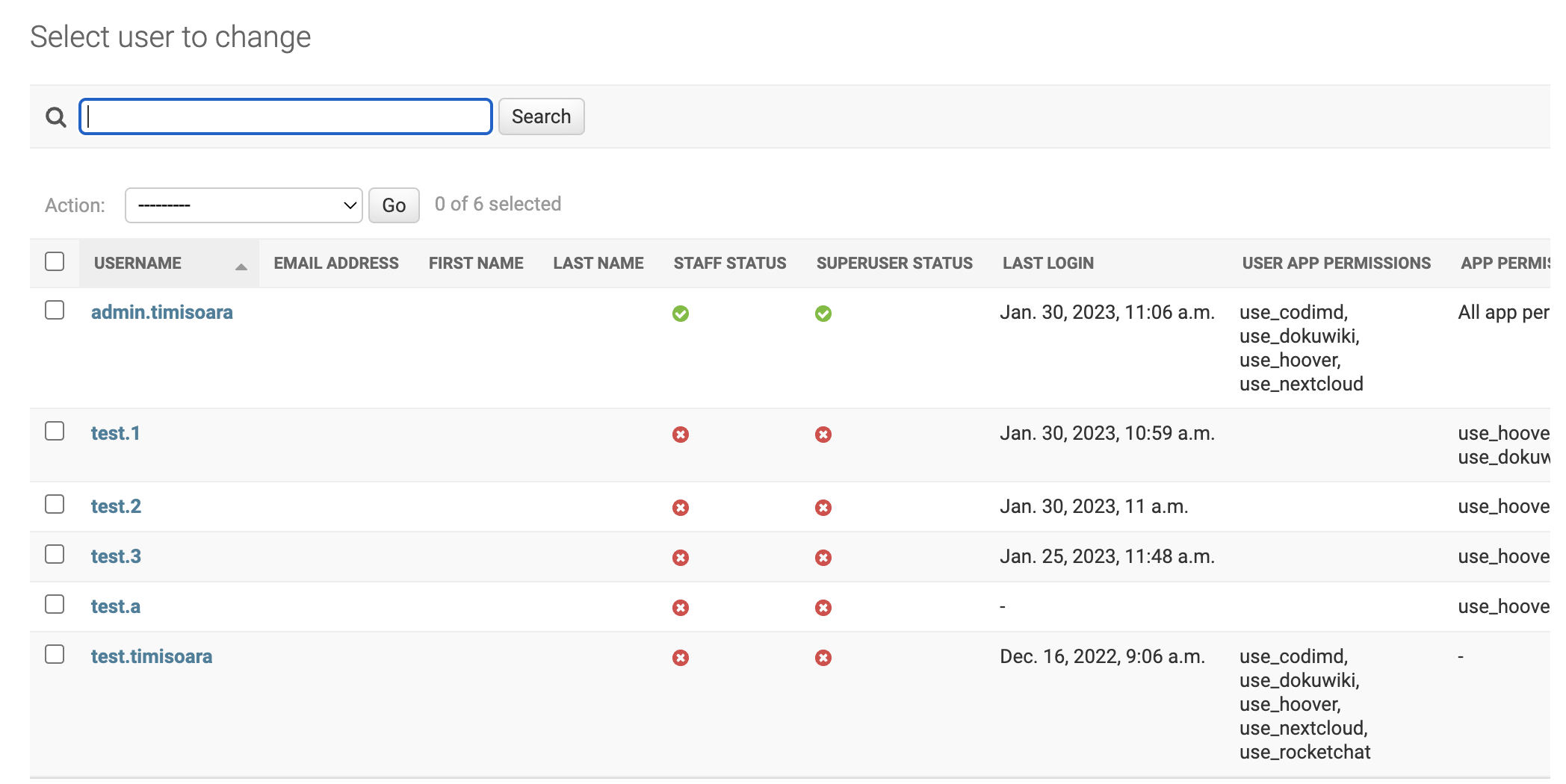Image resolution: width=1566 pixels, height=784 pixels.
Task: Toggle the select-all users checkbox
Action: coord(55,262)
